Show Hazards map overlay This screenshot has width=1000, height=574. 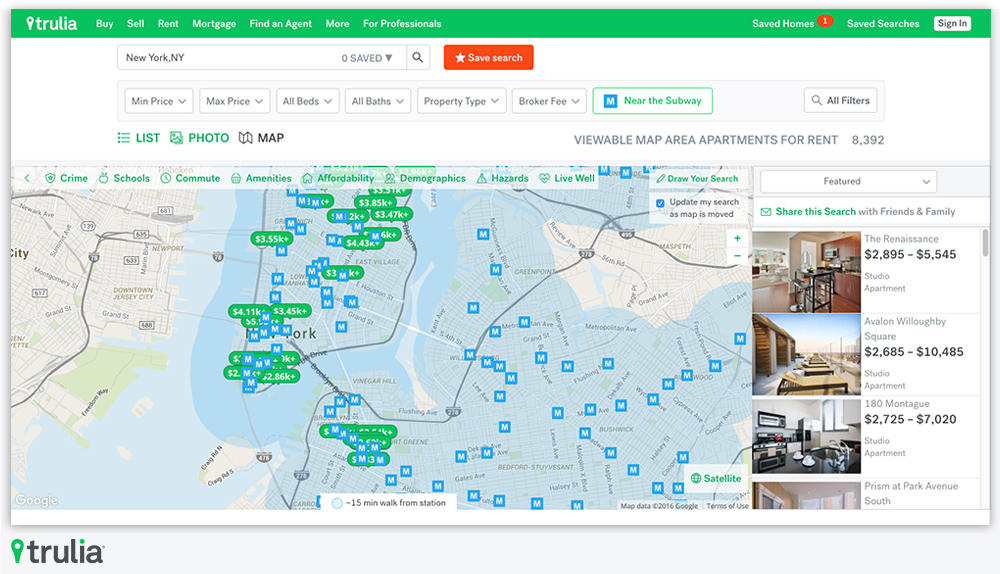(x=503, y=179)
